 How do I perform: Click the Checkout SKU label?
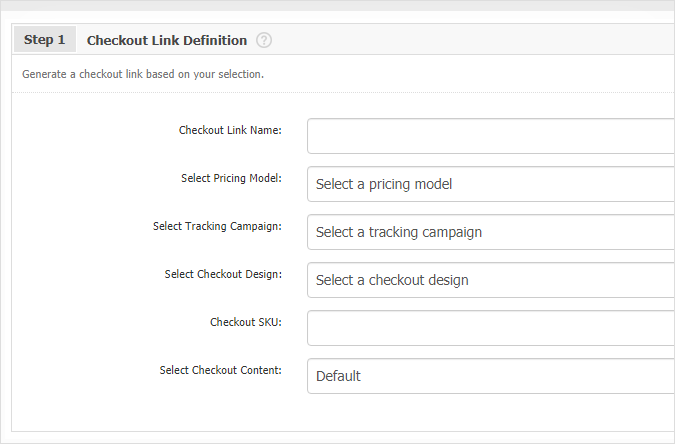[x=245, y=322]
